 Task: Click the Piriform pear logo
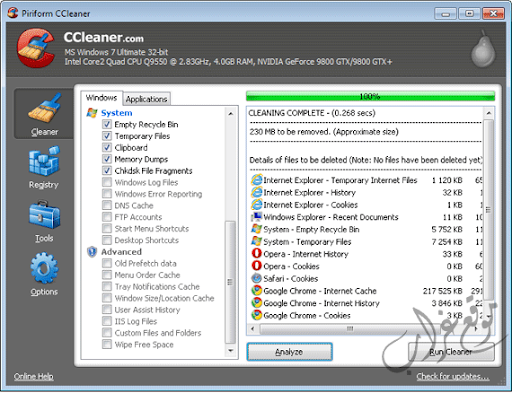click(483, 49)
